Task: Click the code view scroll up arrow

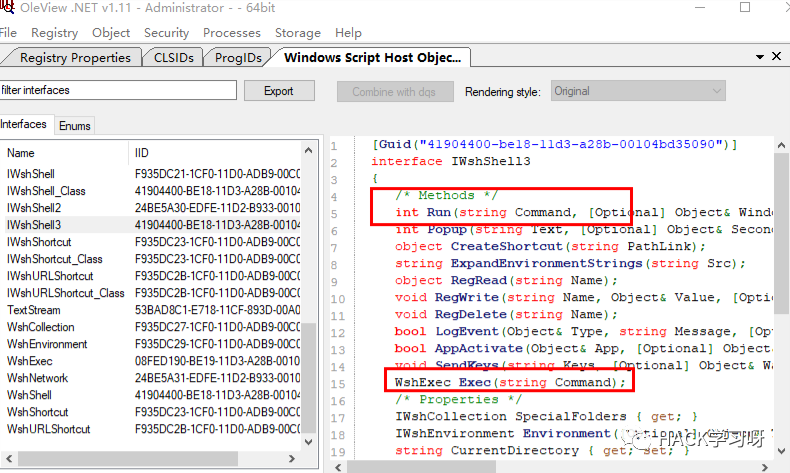Action: pyautogui.click(x=781, y=146)
